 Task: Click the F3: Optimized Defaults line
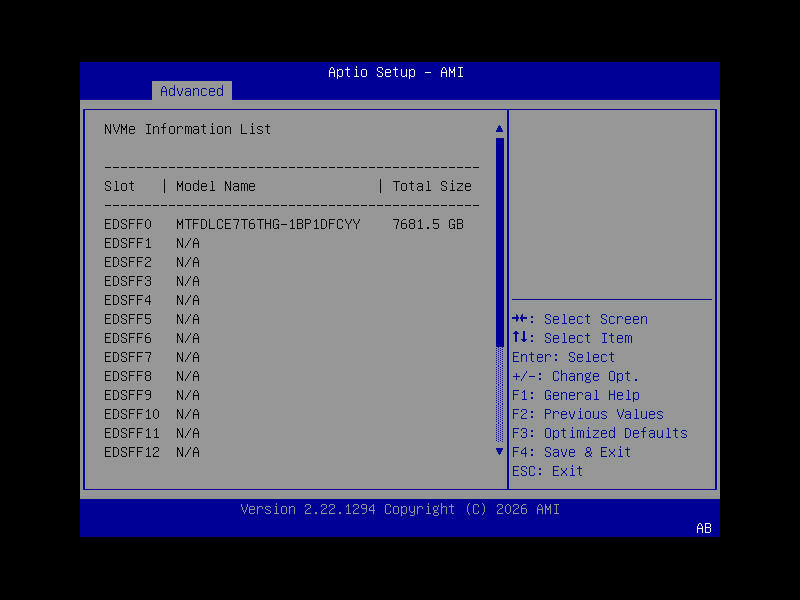pyautogui.click(x=600, y=433)
